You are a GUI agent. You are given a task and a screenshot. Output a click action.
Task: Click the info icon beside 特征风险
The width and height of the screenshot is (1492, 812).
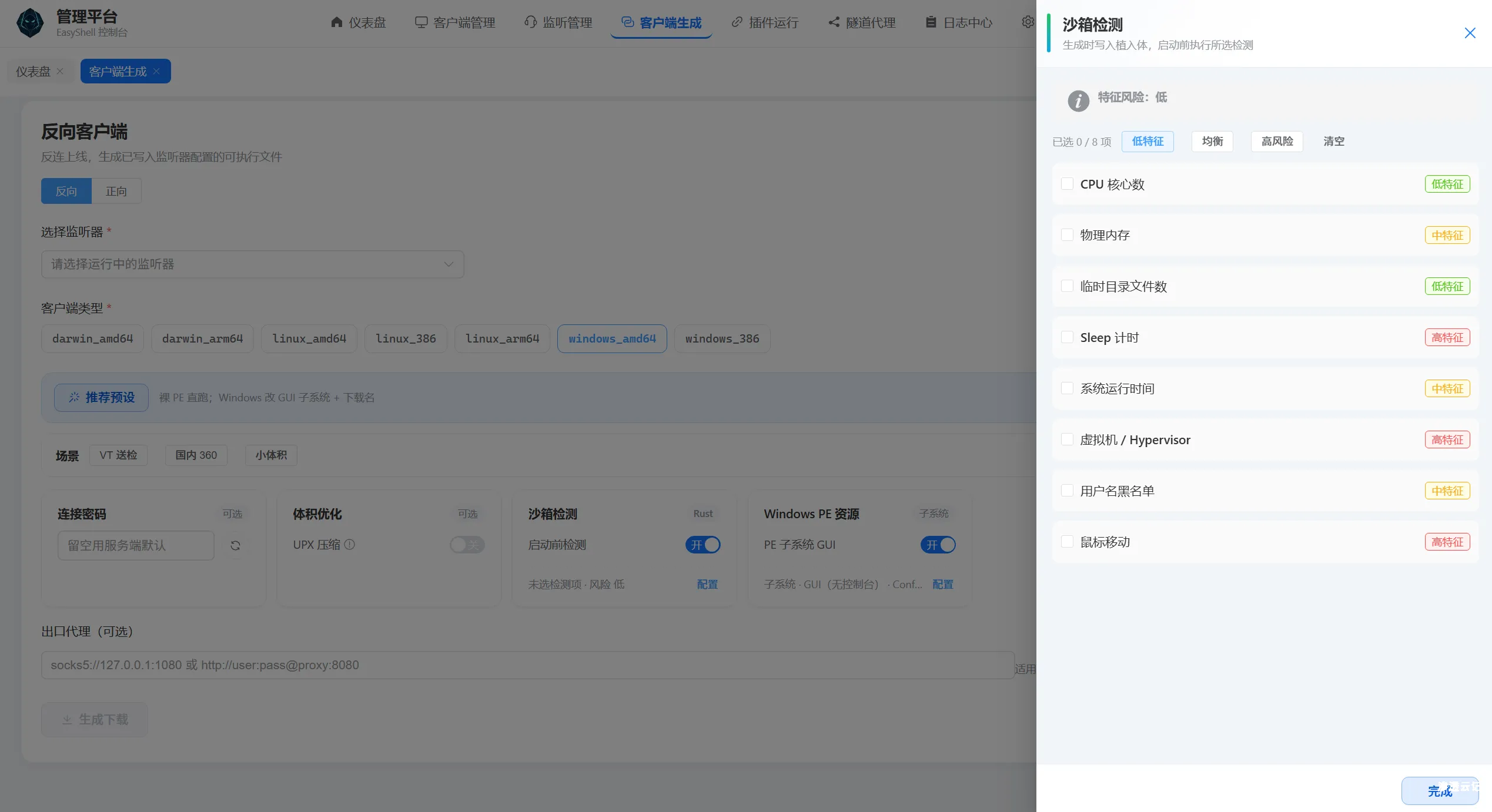1078,100
